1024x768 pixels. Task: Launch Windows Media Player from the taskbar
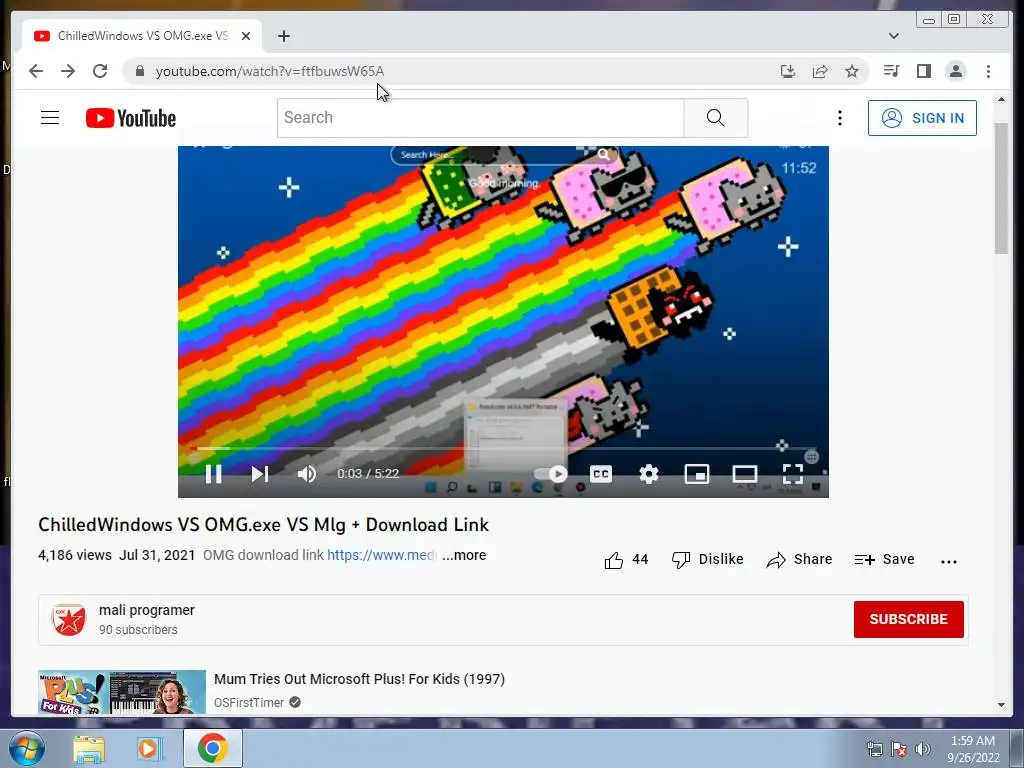(149, 749)
